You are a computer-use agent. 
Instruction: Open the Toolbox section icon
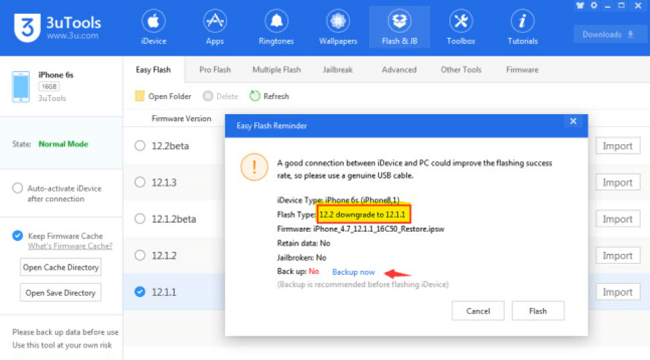[x=461, y=21]
